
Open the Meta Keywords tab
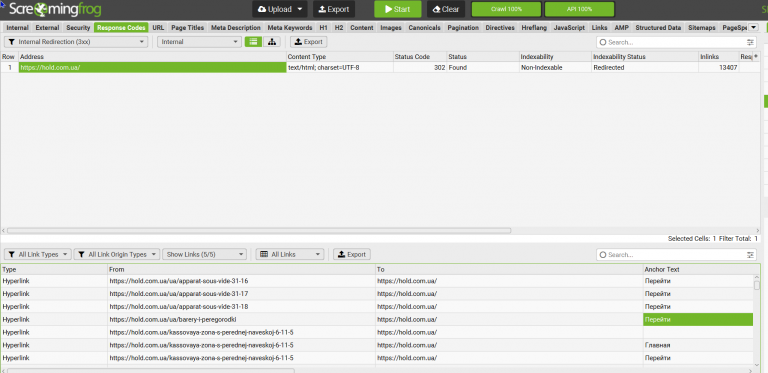coord(290,28)
